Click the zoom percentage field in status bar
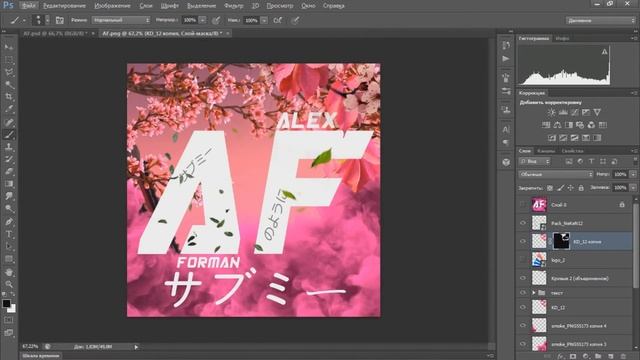Viewport: 640px width, 360px height. (30, 347)
